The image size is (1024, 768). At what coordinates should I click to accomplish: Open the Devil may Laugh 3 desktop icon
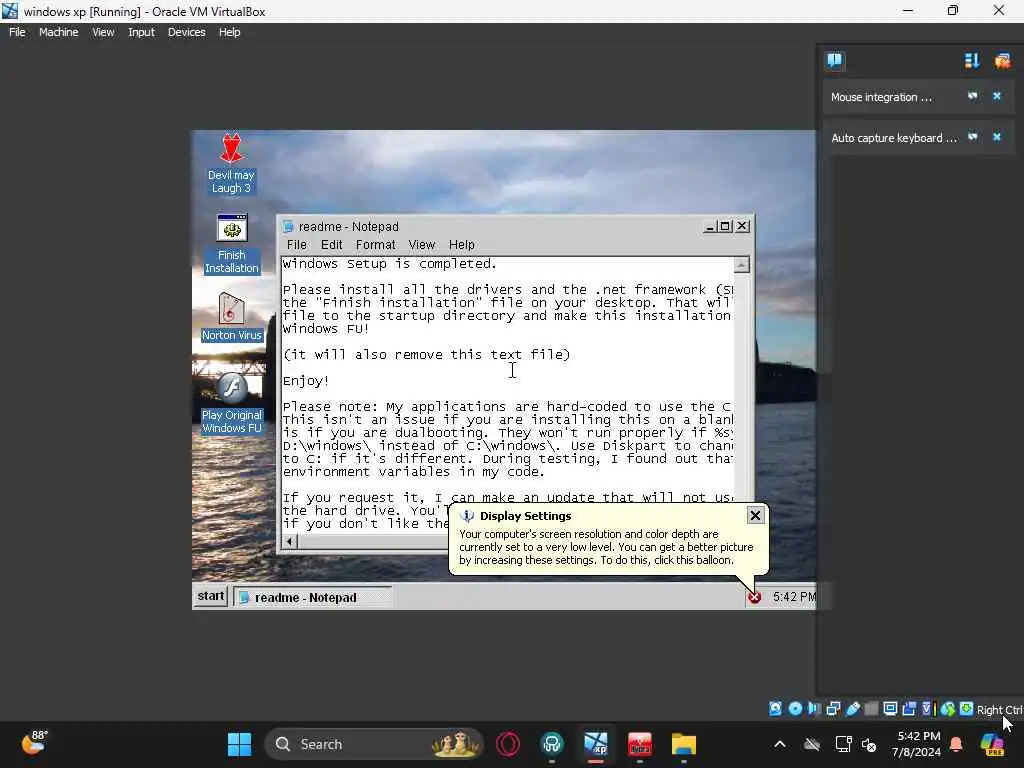pos(231,163)
